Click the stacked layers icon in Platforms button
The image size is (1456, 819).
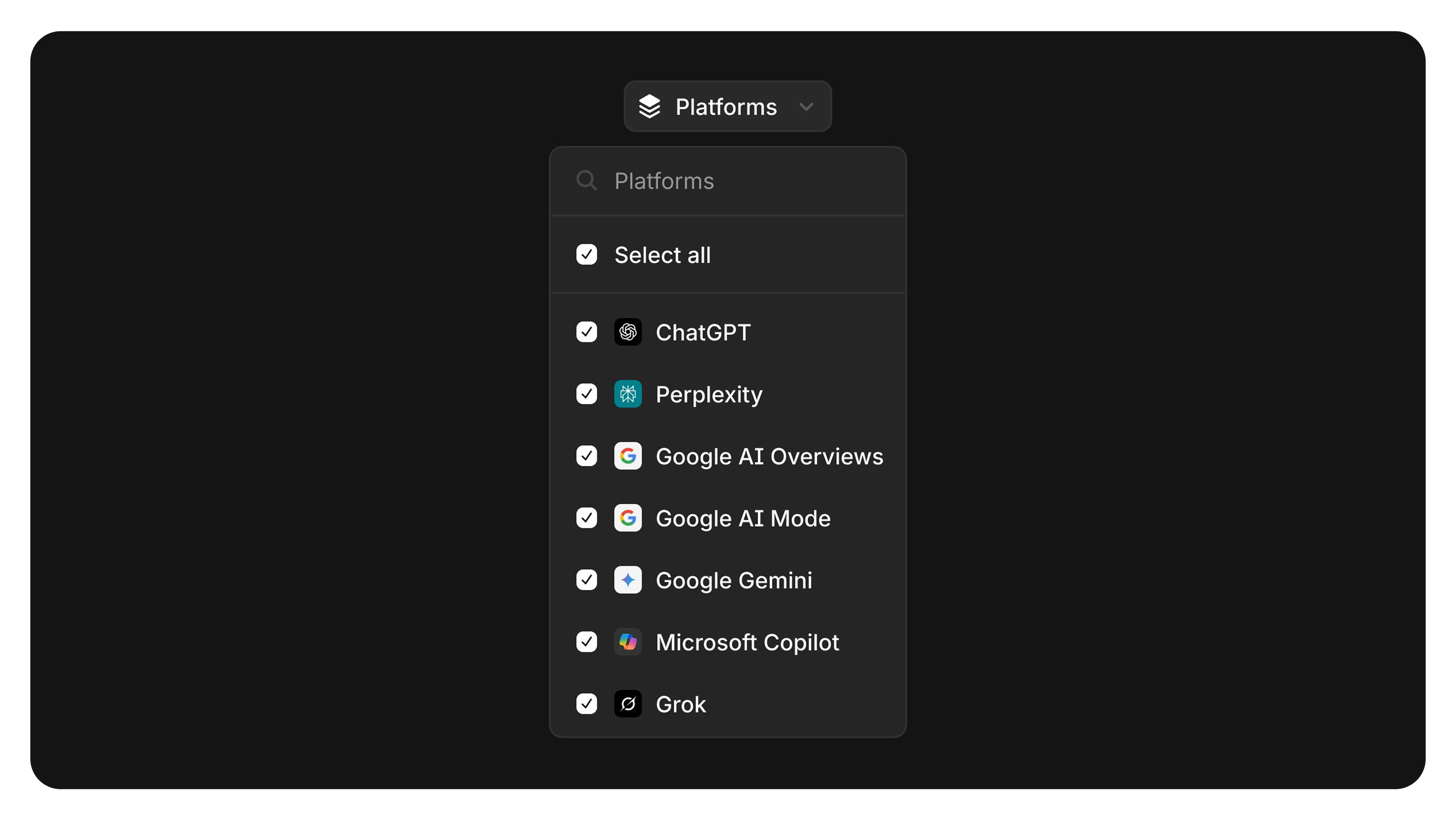[650, 106]
